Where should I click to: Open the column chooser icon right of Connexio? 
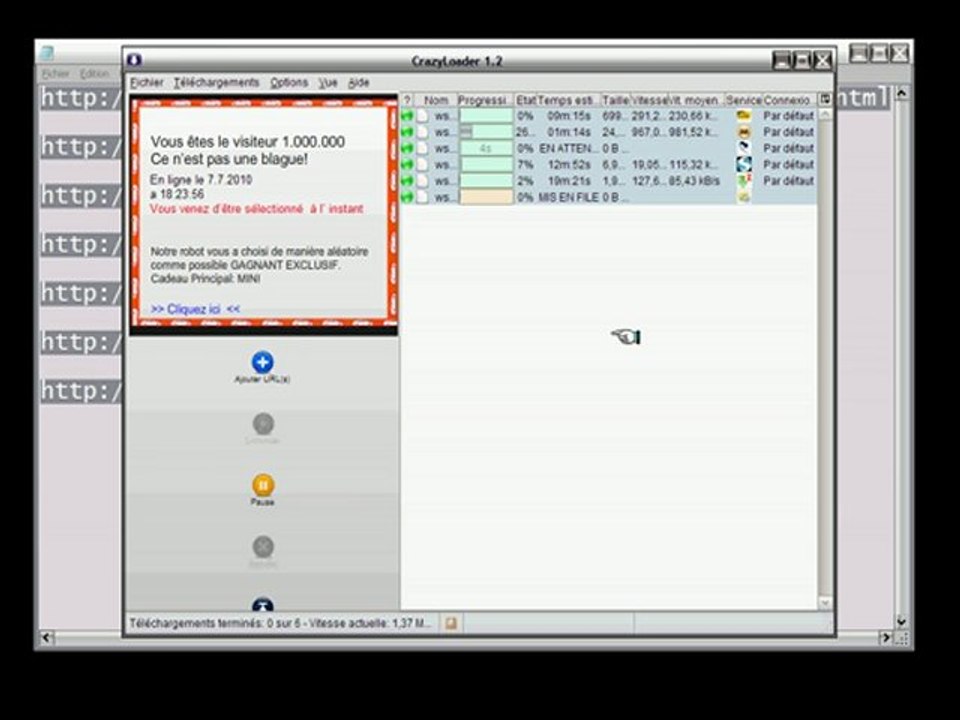825,99
